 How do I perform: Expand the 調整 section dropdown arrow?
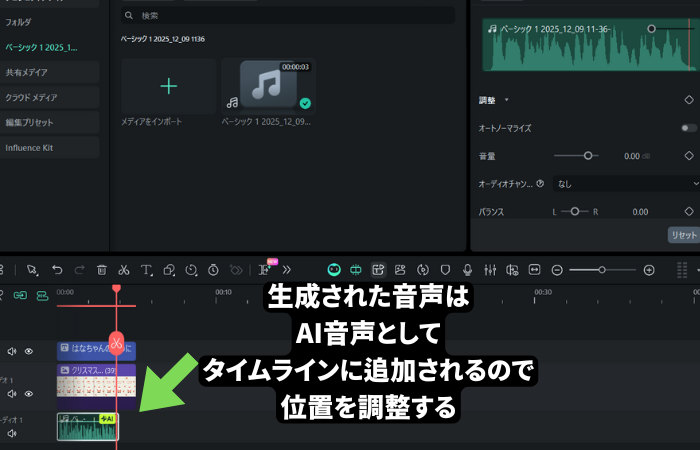click(x=506, y=100)
